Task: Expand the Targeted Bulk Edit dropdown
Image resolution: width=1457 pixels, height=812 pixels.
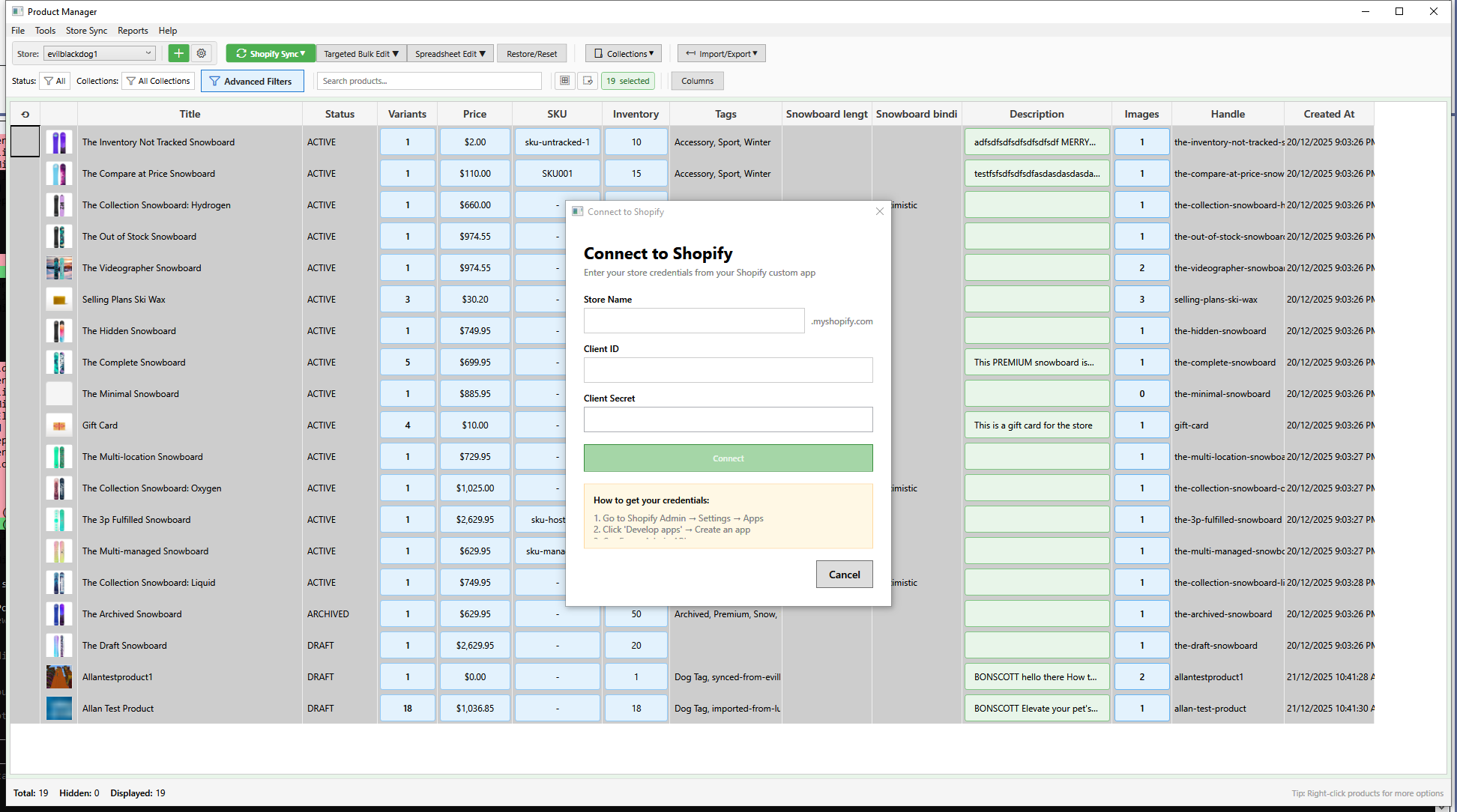Action: click(361, 53)
